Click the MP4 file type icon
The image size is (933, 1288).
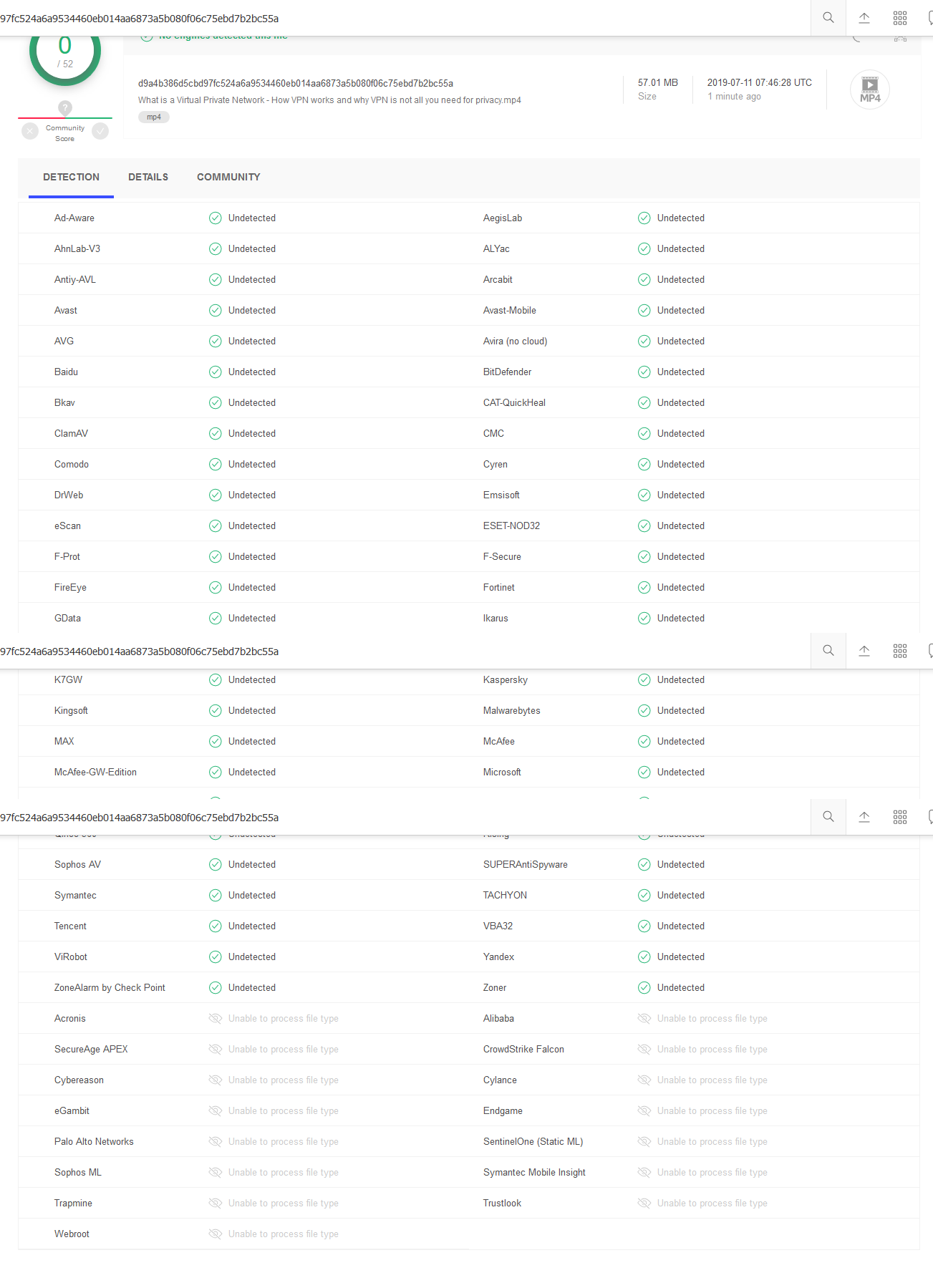870,89
